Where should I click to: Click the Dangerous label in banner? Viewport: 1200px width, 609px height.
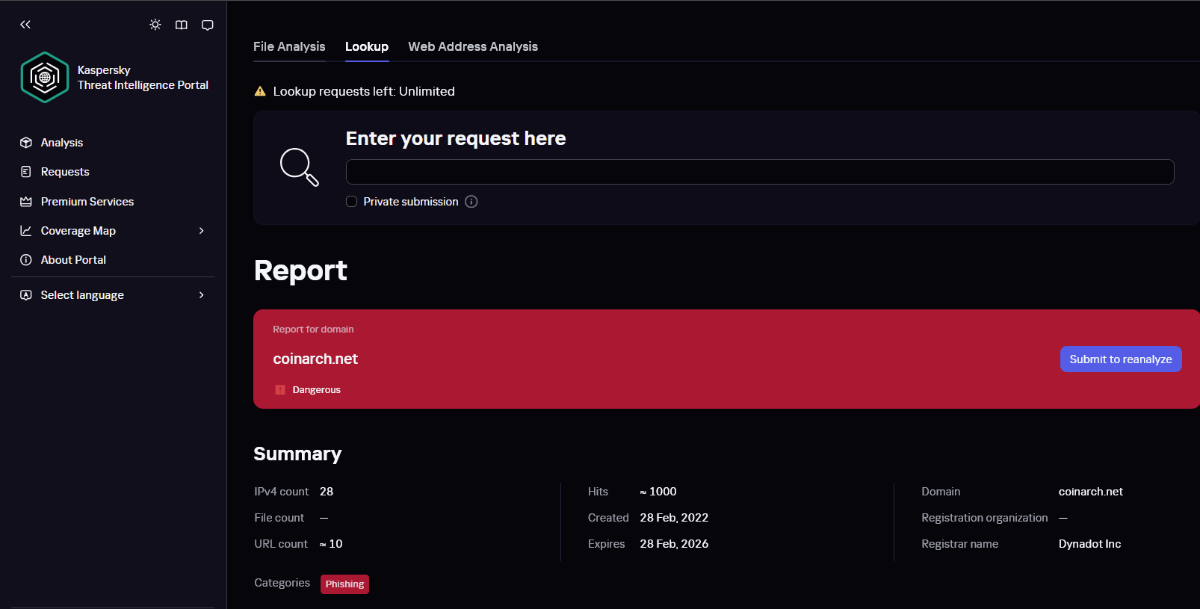pyautogui.click(x=316, y=389)
